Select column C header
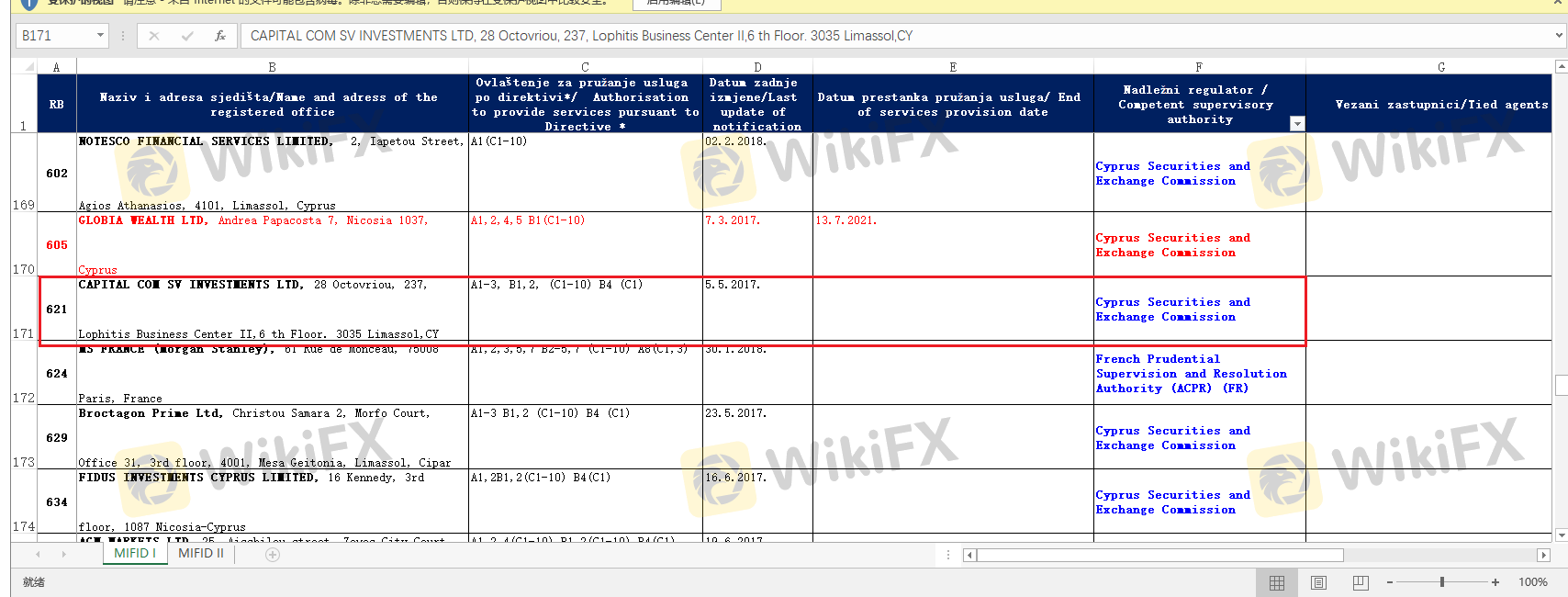1568x597 pixels. 586,67
